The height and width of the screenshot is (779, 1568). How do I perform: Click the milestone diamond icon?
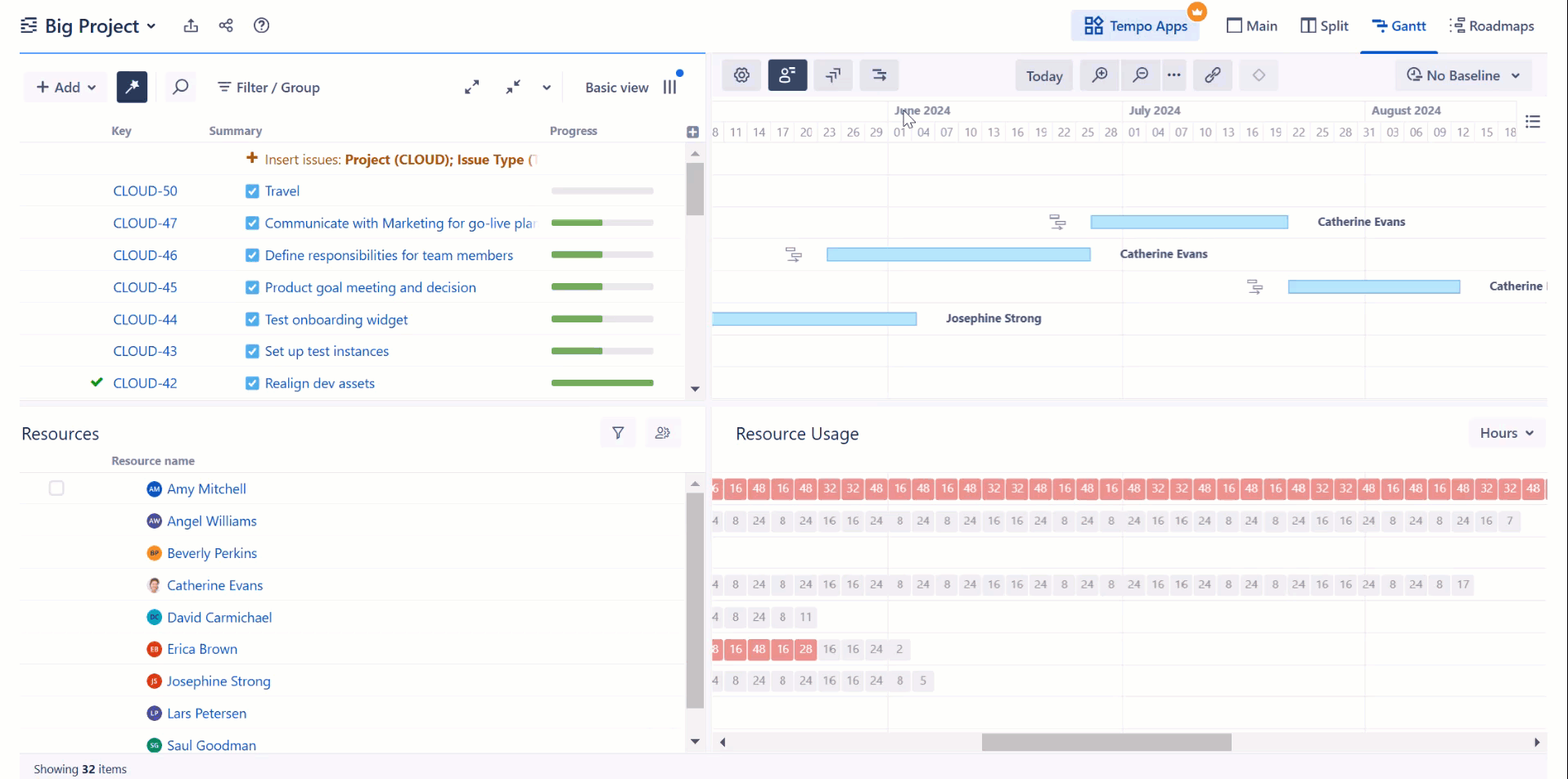tap(1259, 75)
